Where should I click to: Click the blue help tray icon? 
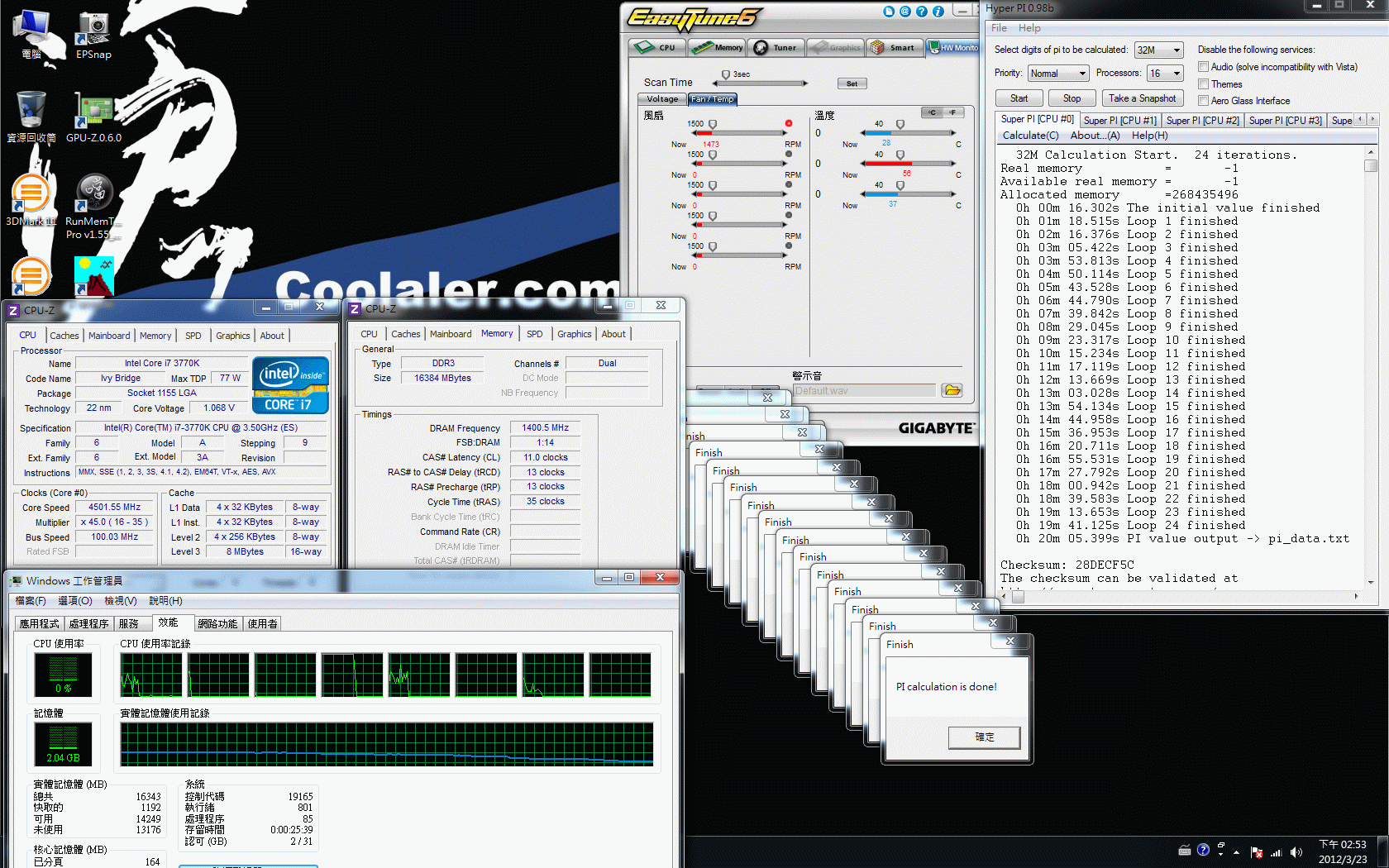pyautogui.click(x=1203, y=850)
